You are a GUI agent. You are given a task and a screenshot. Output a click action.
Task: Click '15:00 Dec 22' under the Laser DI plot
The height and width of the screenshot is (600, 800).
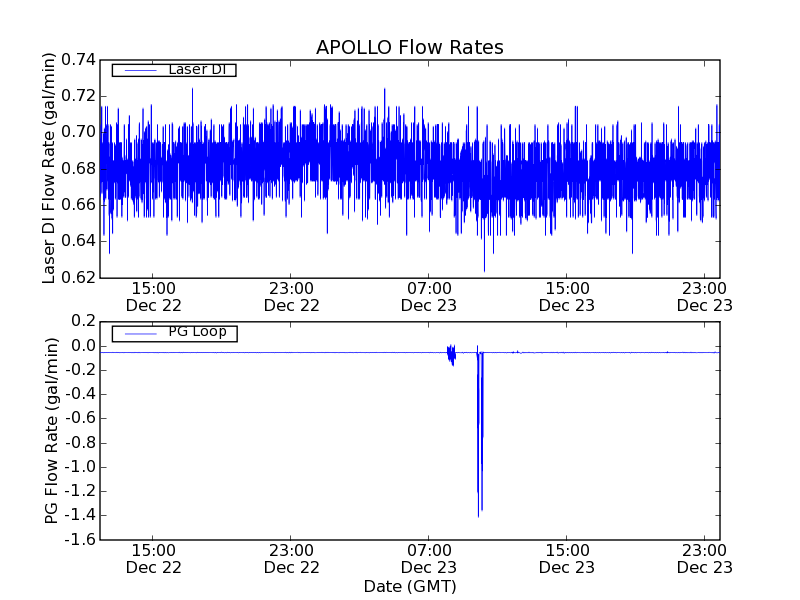coord(154,297)
